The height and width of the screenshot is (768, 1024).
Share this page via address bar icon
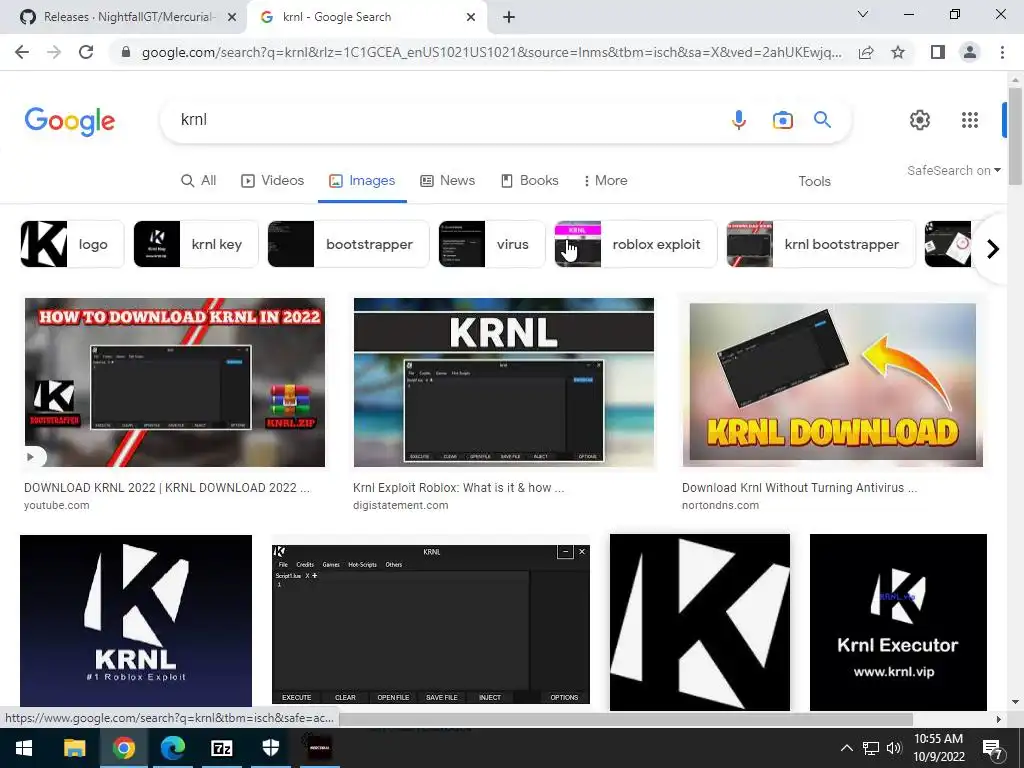pyautogui.click(x=866, y=52)
